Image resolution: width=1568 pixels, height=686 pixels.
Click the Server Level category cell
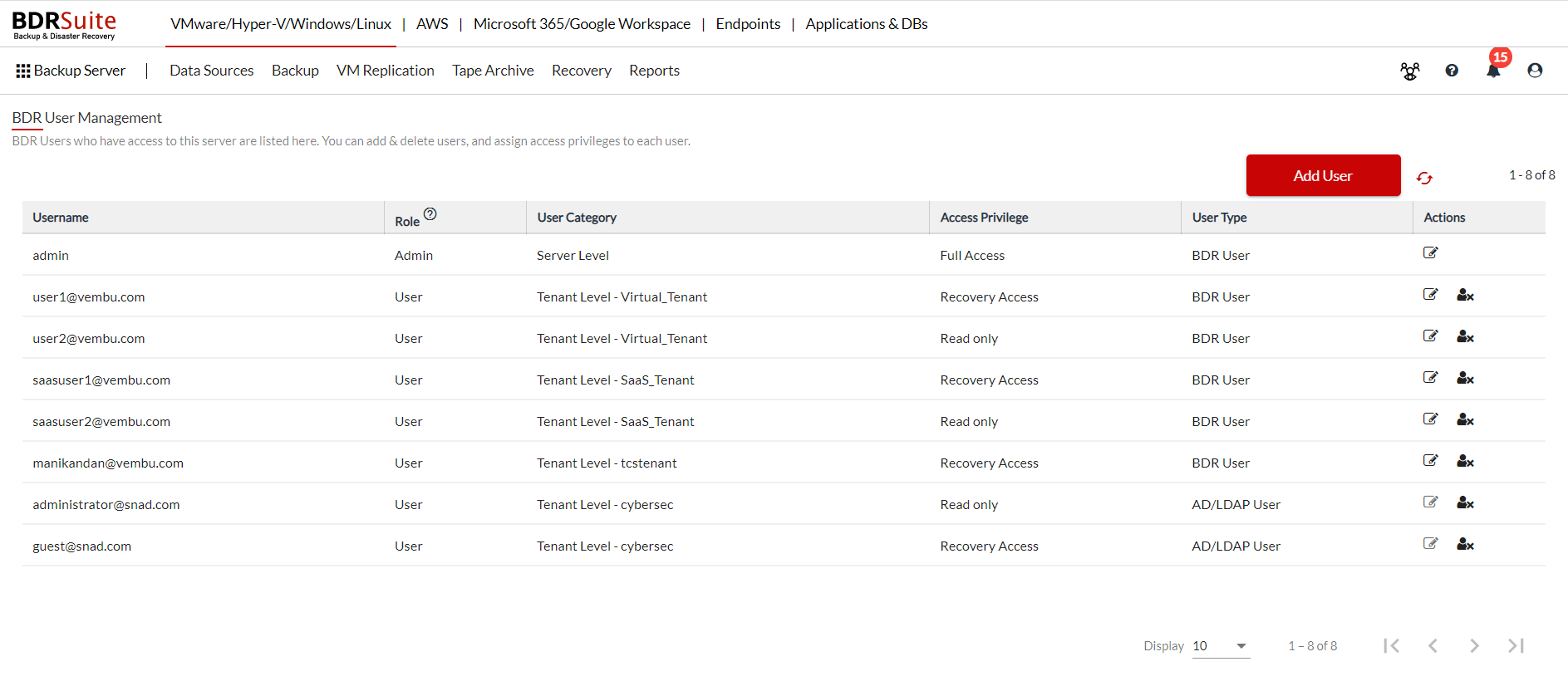pyautogui.click(x=573, y=256)
